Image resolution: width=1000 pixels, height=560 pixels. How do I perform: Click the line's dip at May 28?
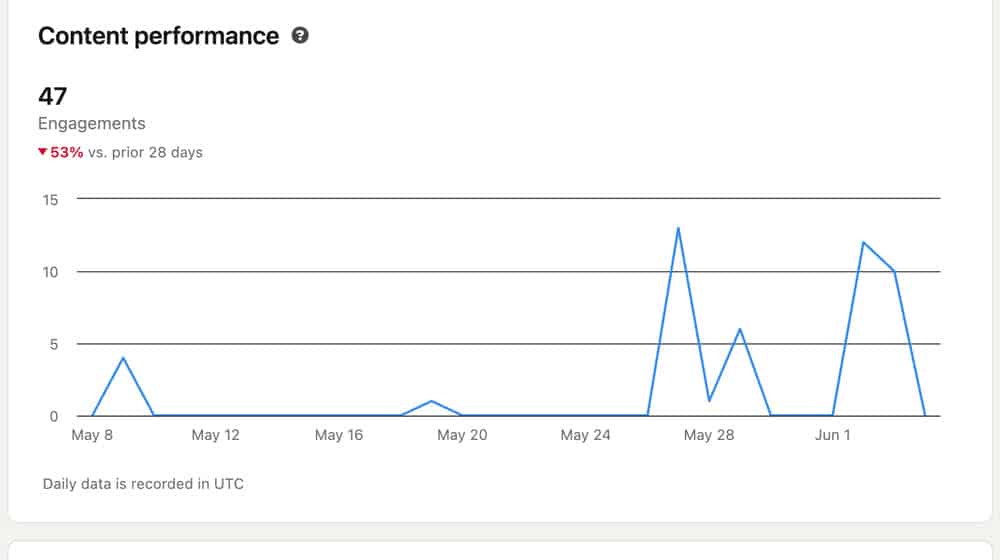709,401
